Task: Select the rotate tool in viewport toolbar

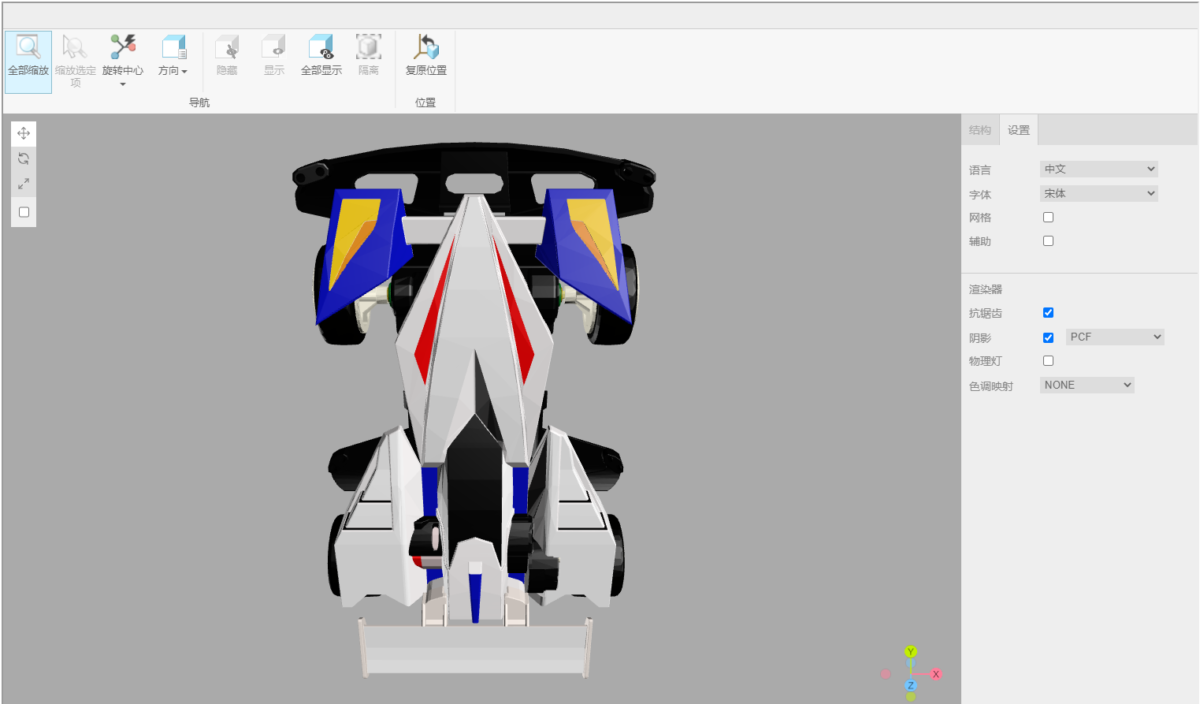Action: pyautogui.click(x=24, y=159)
